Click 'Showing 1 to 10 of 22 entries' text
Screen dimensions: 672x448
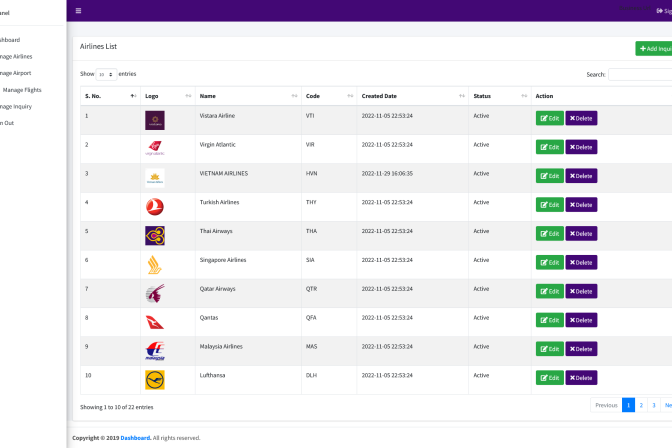coord(117,407)
